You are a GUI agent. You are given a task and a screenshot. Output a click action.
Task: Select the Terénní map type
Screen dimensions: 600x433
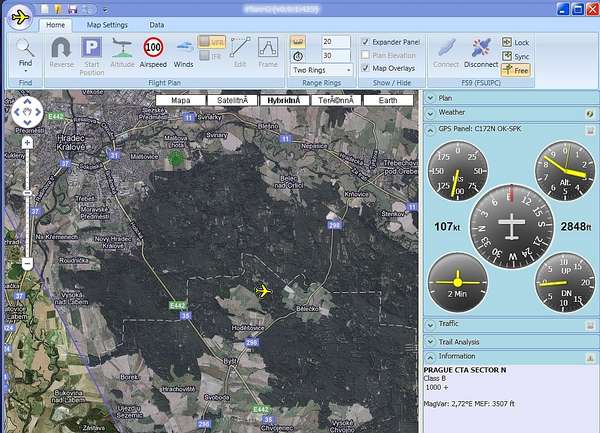(336, 100)
